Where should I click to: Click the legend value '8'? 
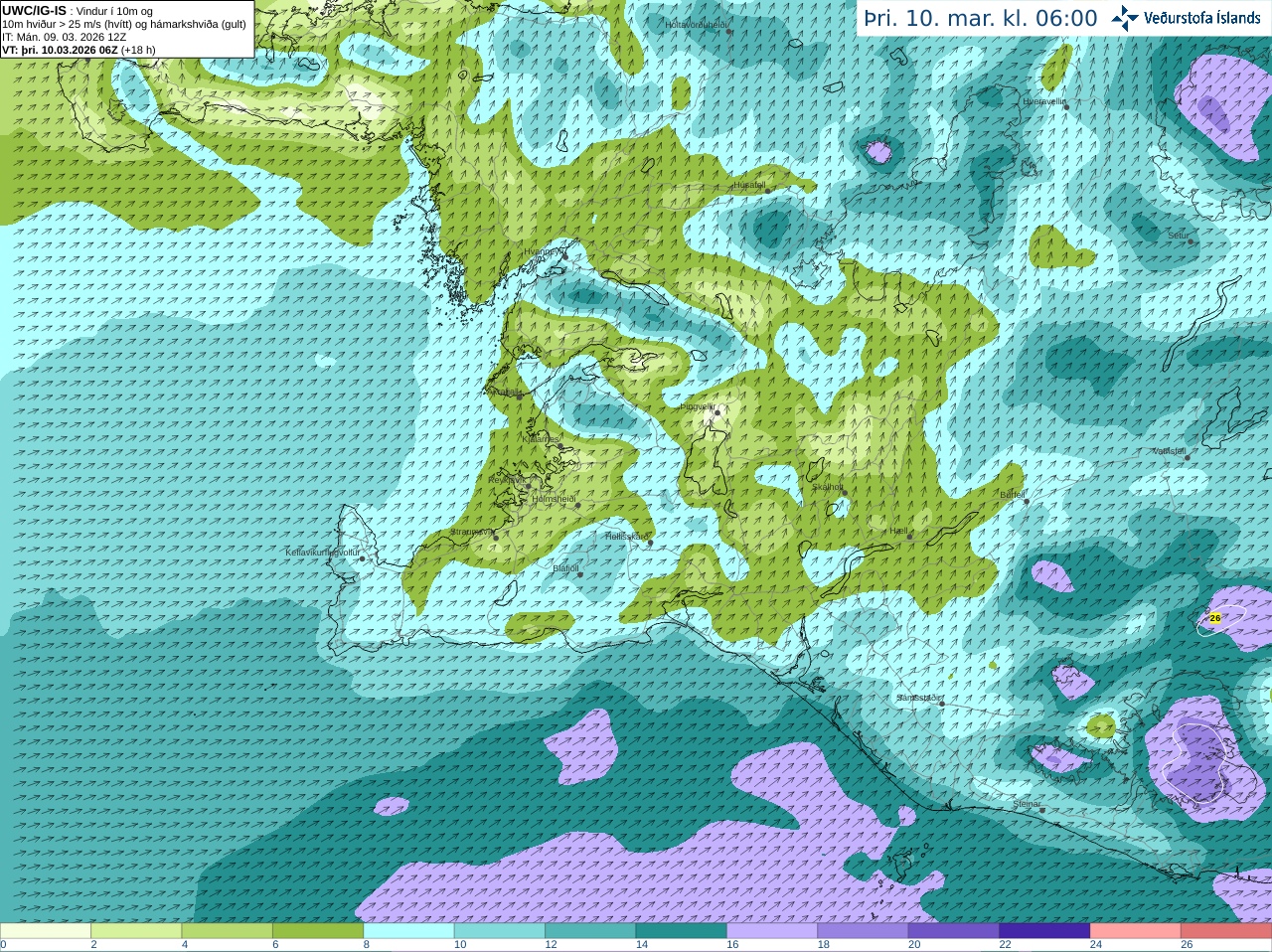366,945
